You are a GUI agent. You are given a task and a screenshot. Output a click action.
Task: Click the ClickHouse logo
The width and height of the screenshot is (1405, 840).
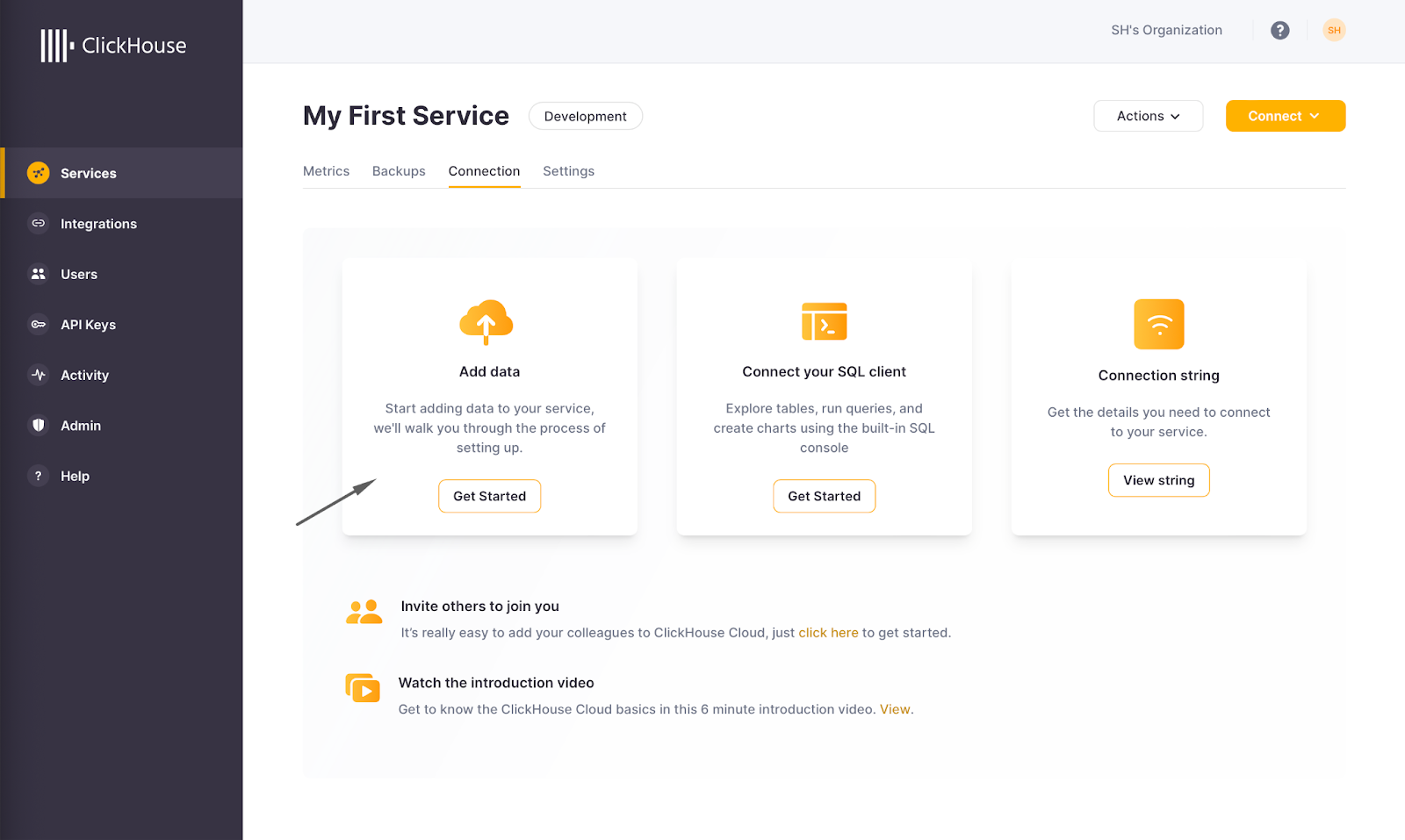coord(113,46)
